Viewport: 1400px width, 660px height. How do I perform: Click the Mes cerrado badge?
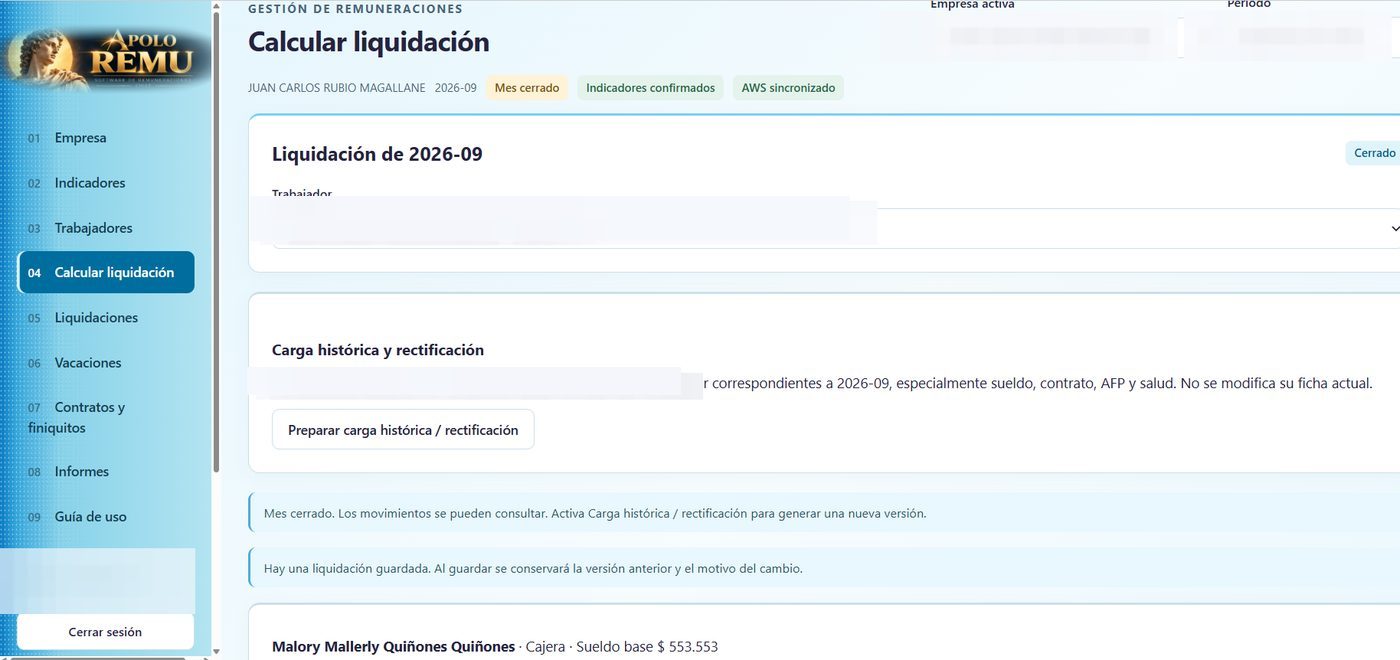[527, 88]
